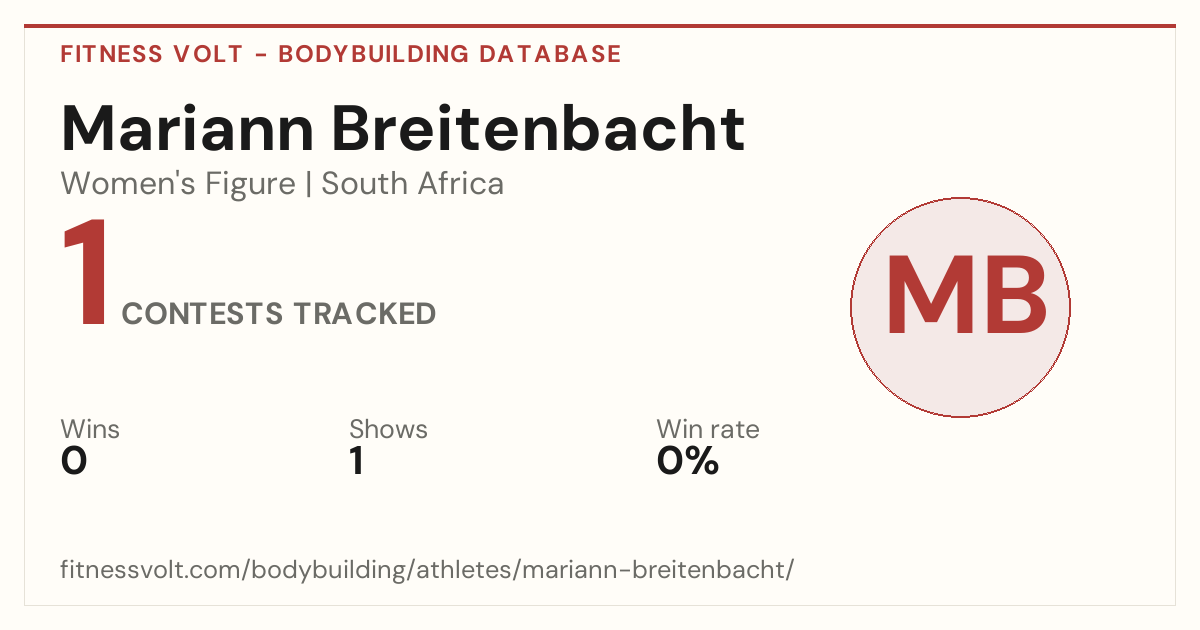Click the word Breitenbacht in title

[x=538, y=127]
